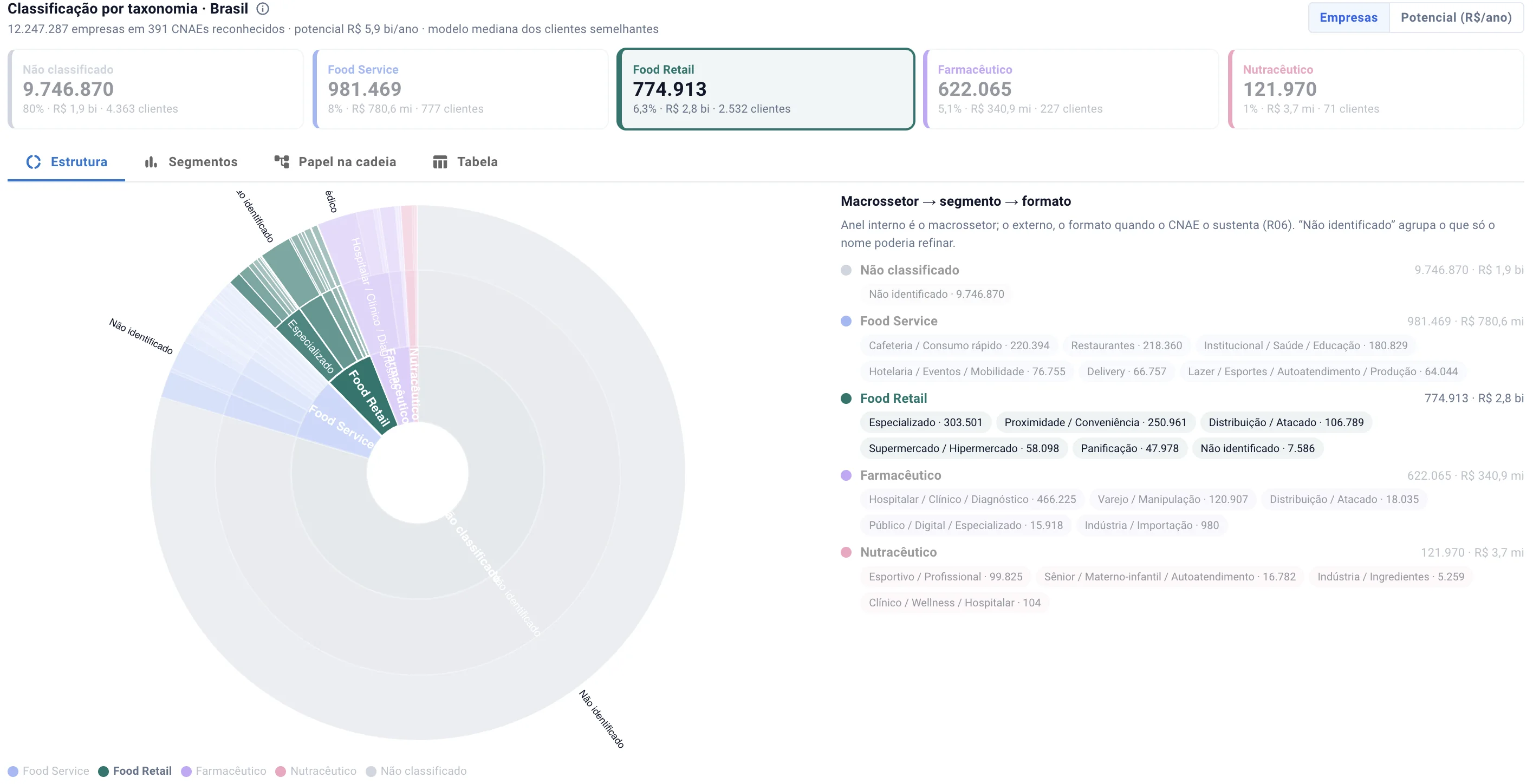Click the Restaurantes · 218.360 chip

(1126, 345)
